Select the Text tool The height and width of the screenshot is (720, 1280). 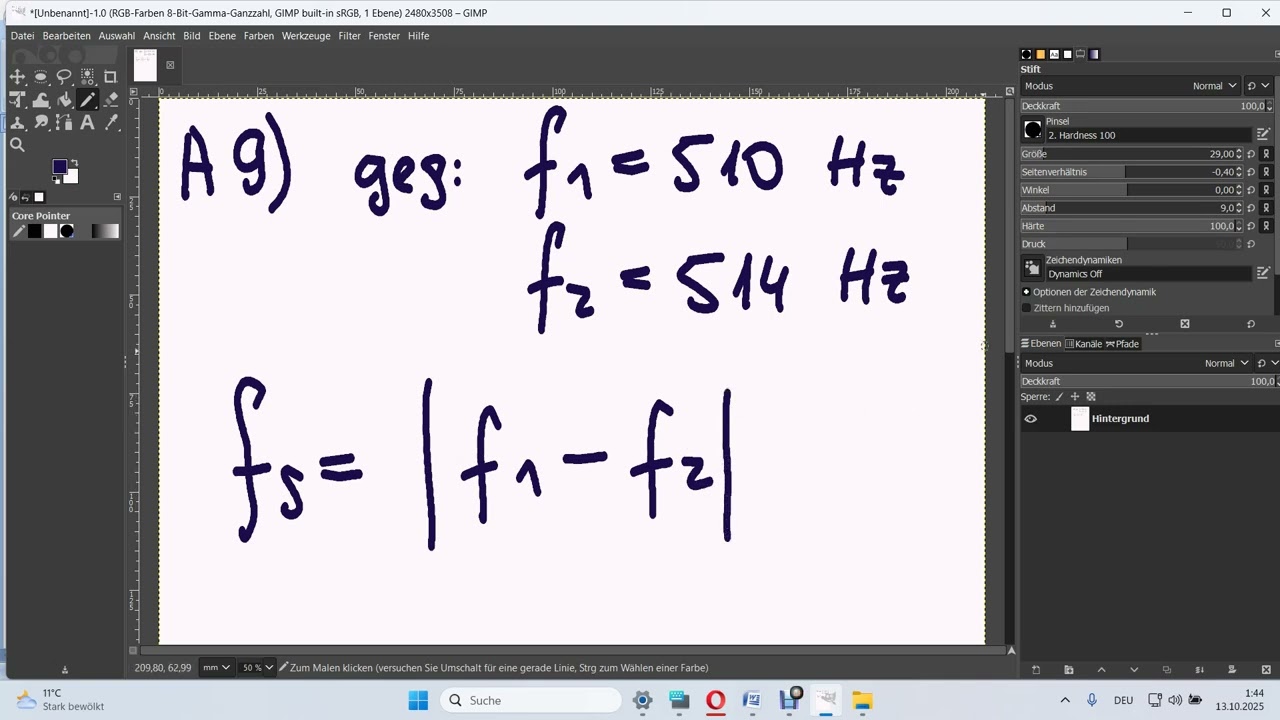point(88,122)
